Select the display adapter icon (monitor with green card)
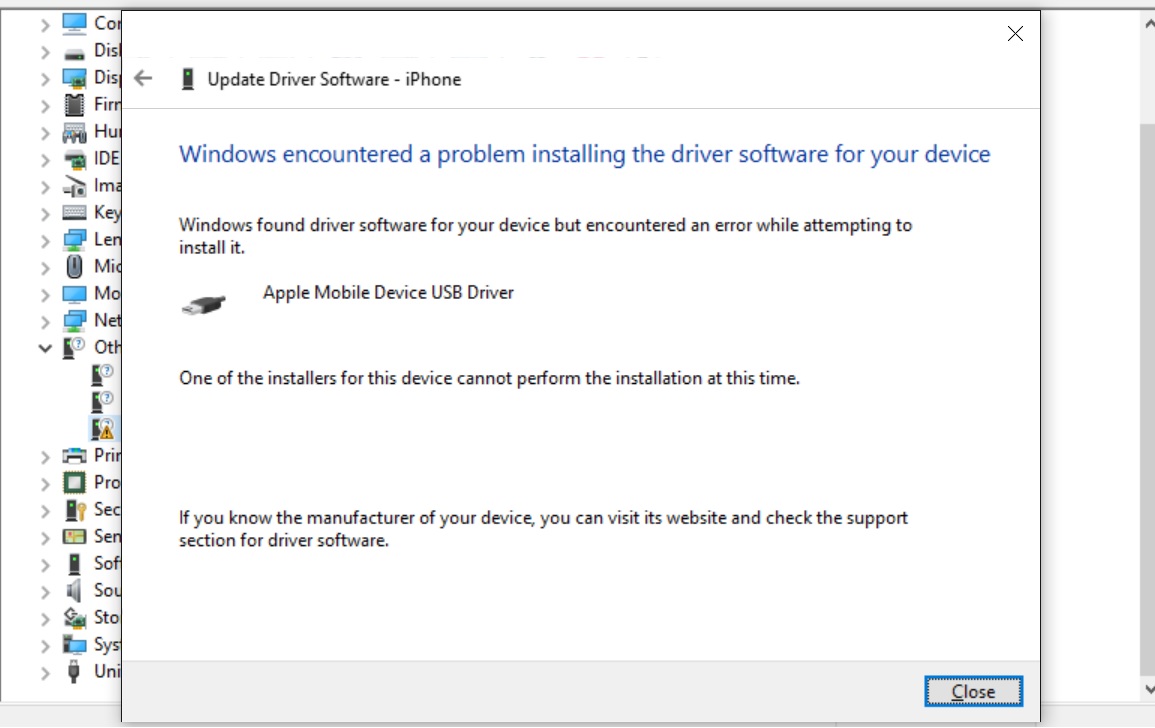 pos(74,77)
